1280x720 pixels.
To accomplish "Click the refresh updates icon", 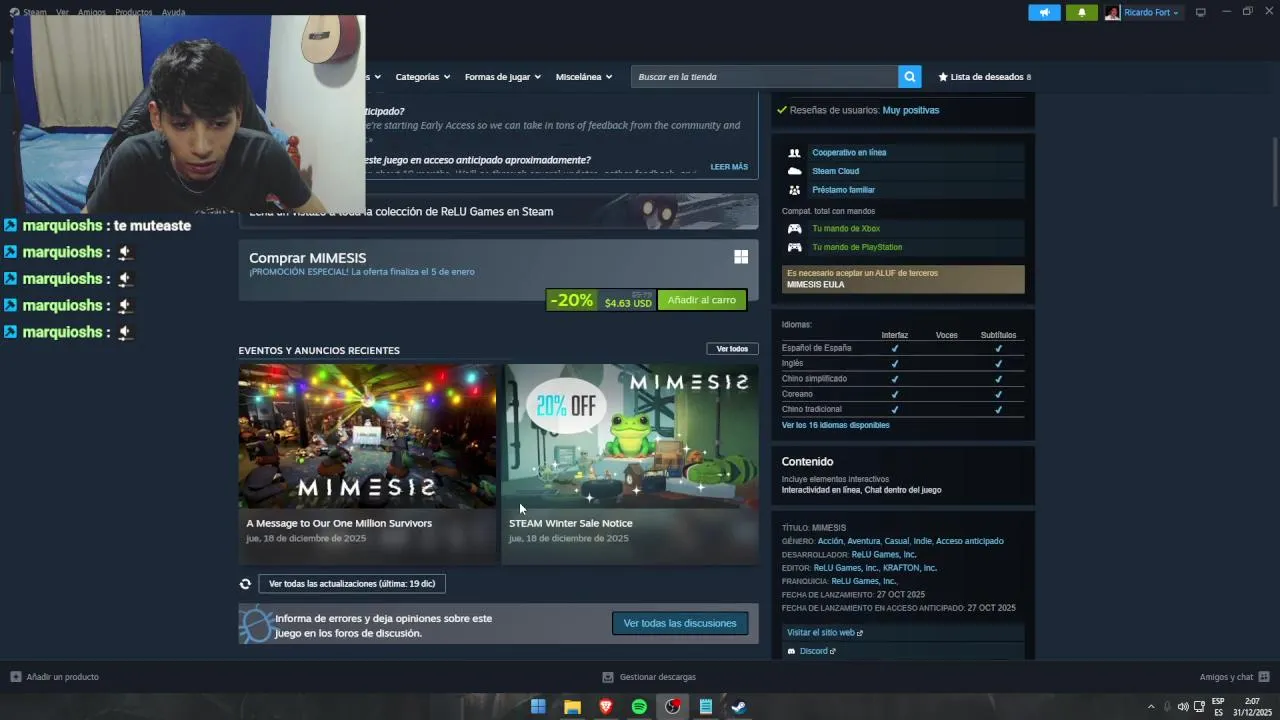I will pyautogui.click(x=245, y=584).
